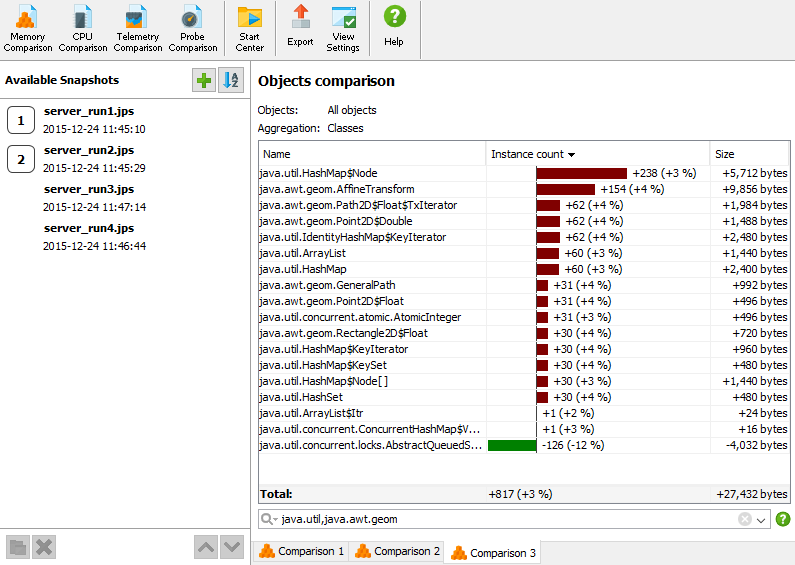This screenshot has height=565, width=795.
Task: Open the Memory Comparison tool
Action: point(27,28)
